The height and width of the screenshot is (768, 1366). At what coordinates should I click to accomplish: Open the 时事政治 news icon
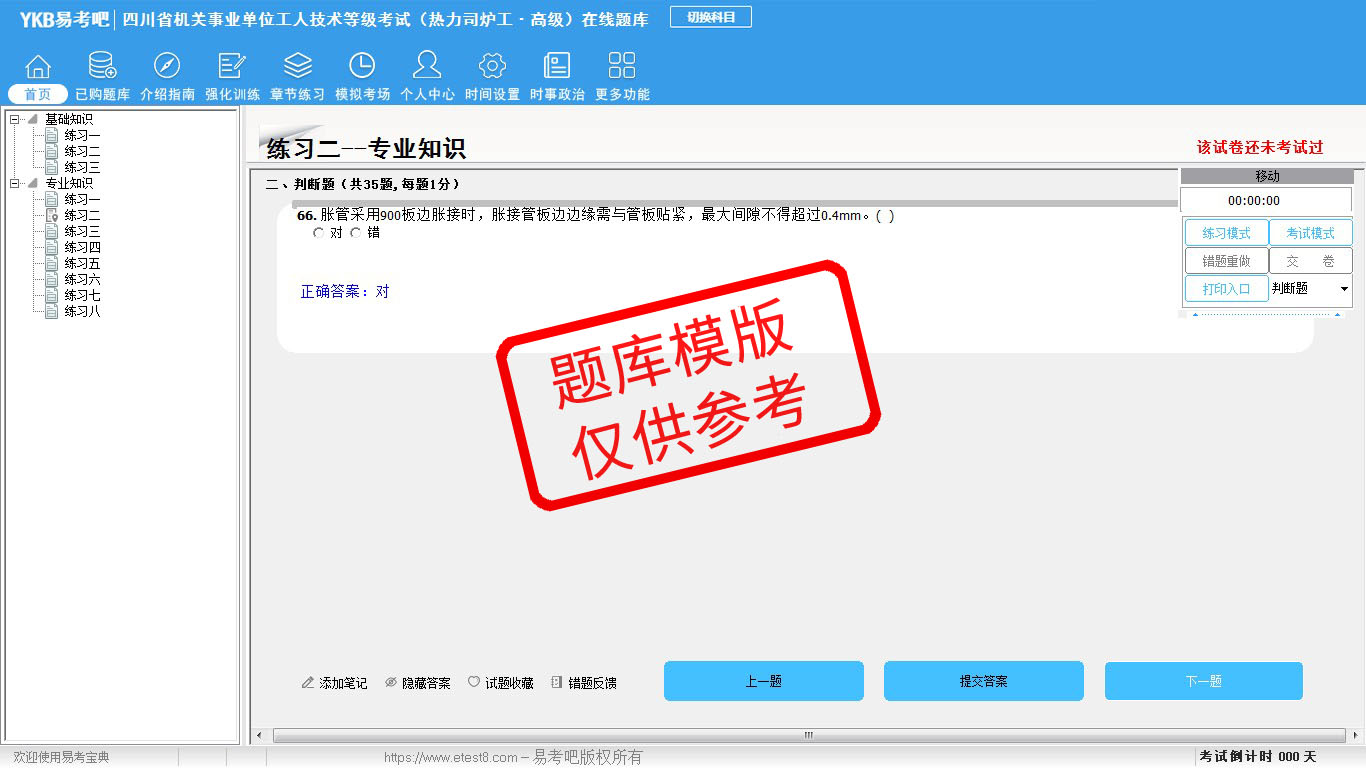point(557,66)
